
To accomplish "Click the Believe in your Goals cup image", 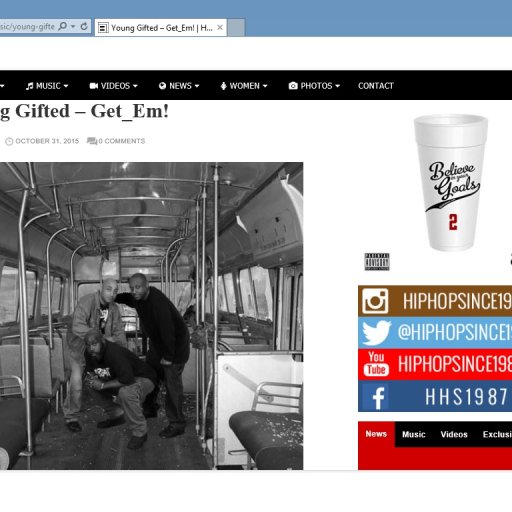I will coord(451,183).
